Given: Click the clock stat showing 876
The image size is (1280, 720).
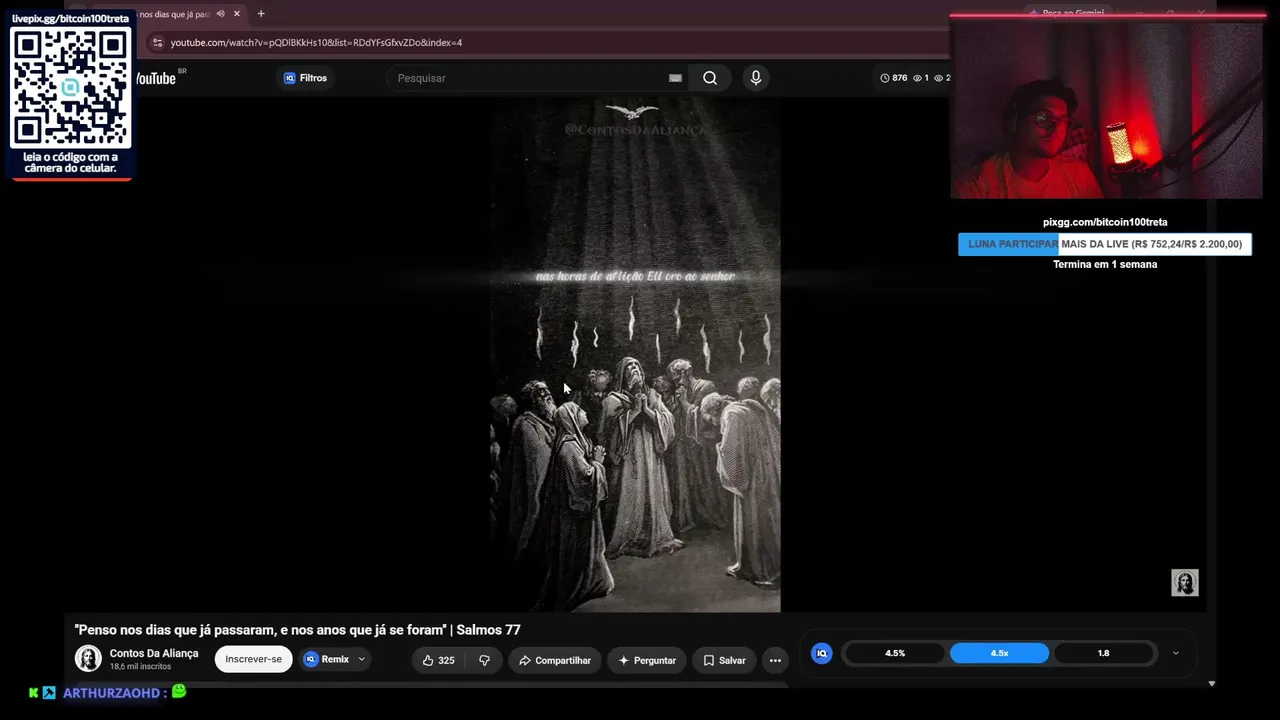Looking at the screenshot, I should coord(893,78).
